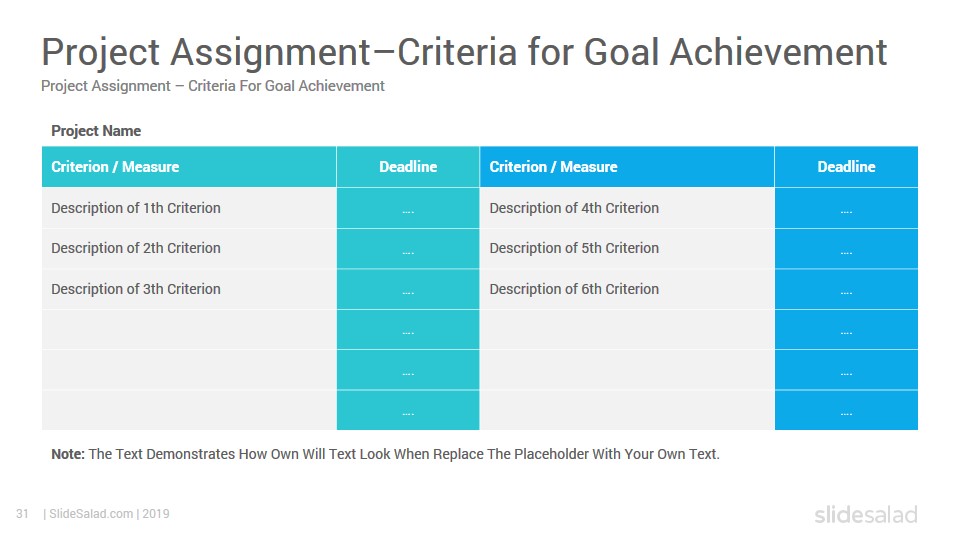Click Description of 5th Criterion cell
Screen dimensions: 960x540
(x=627, y=249)
